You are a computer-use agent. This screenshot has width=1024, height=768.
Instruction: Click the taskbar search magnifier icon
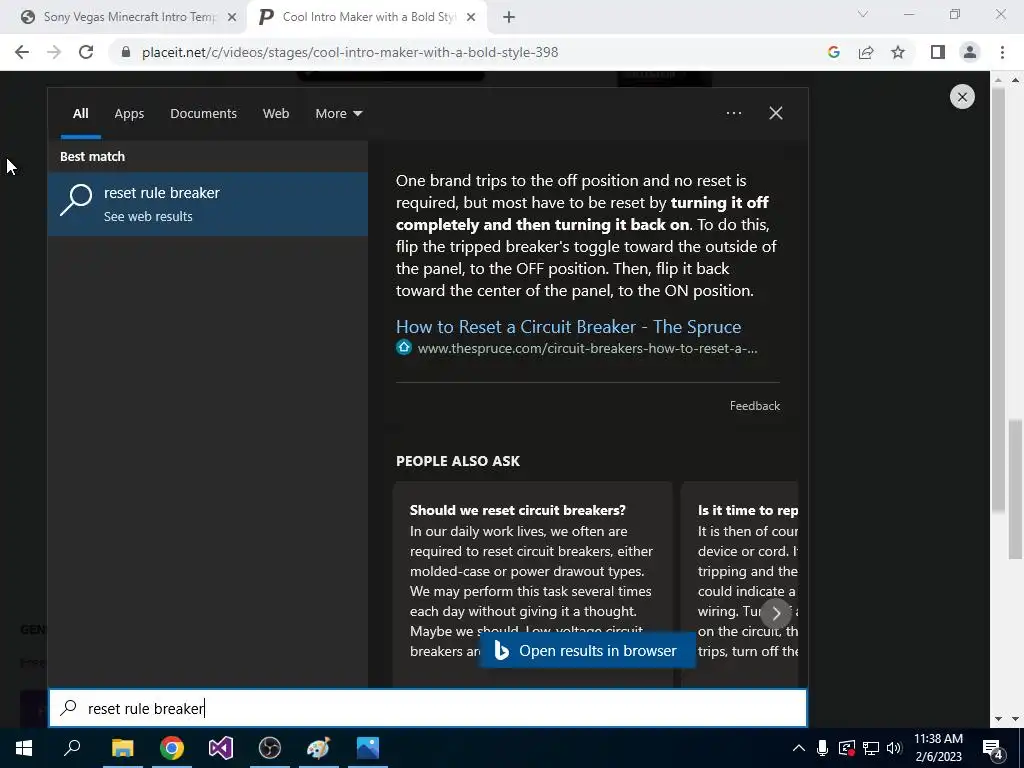click(72, 748)
